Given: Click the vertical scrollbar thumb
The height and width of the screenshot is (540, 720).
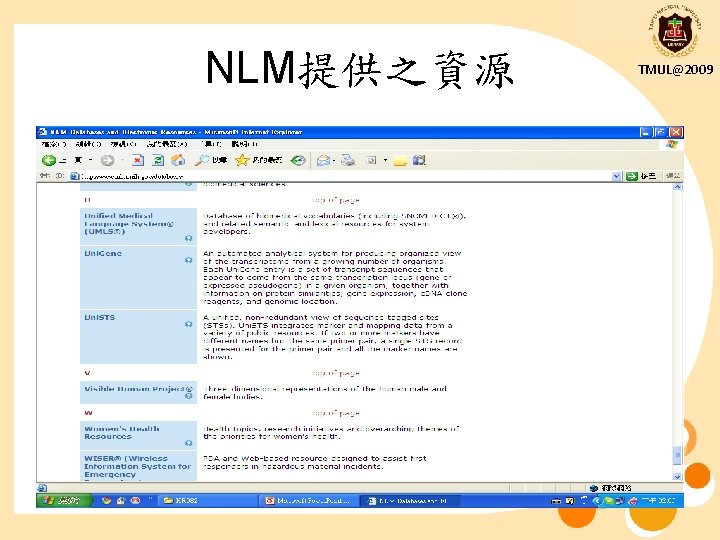Looking at the screenshot, I should pos(677,456).
